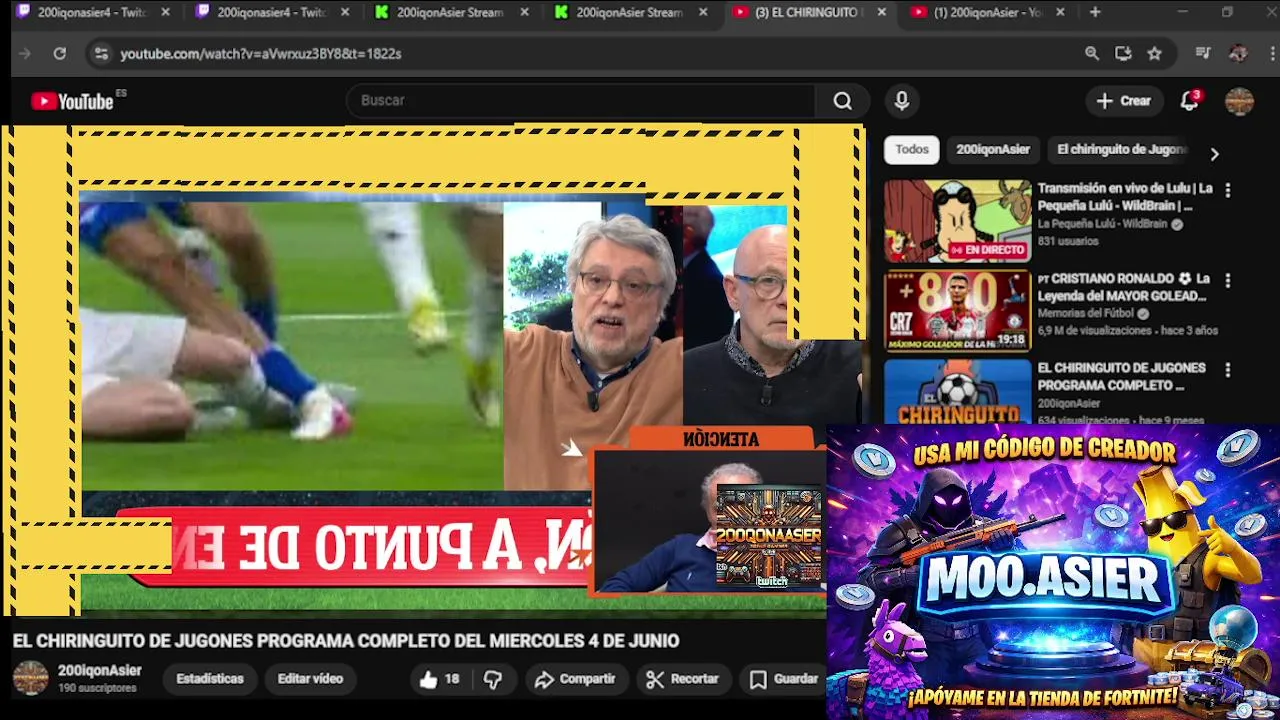Open Transmisión en vivo de Lulu title

[x=1125, y=197]
